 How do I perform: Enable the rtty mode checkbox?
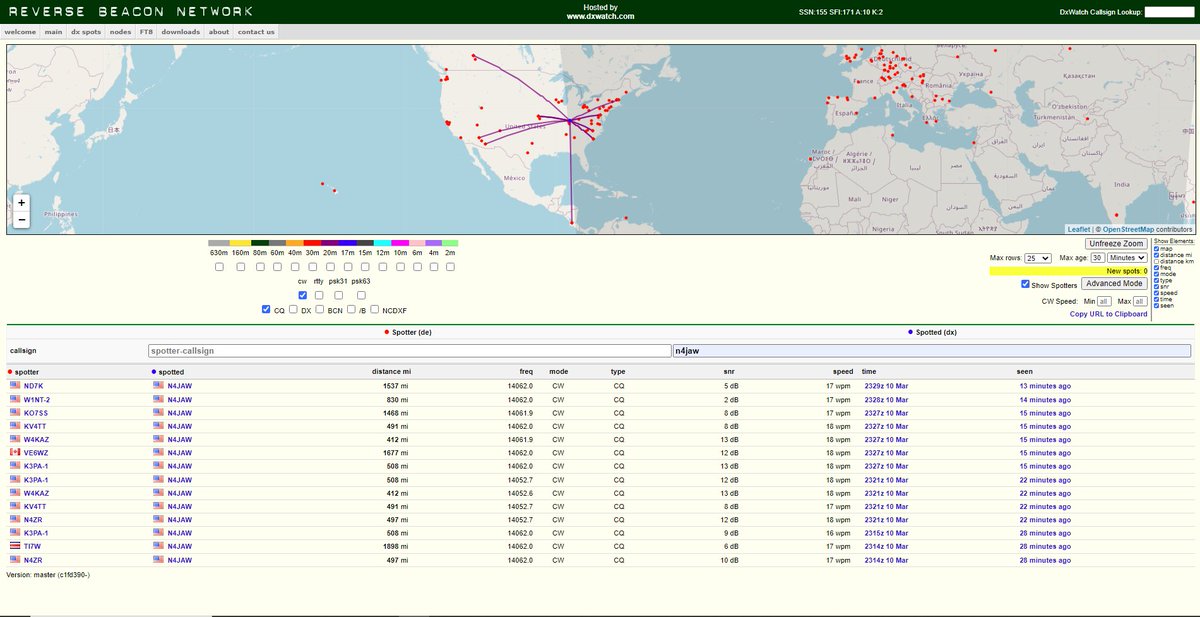(x=319, y=295)
